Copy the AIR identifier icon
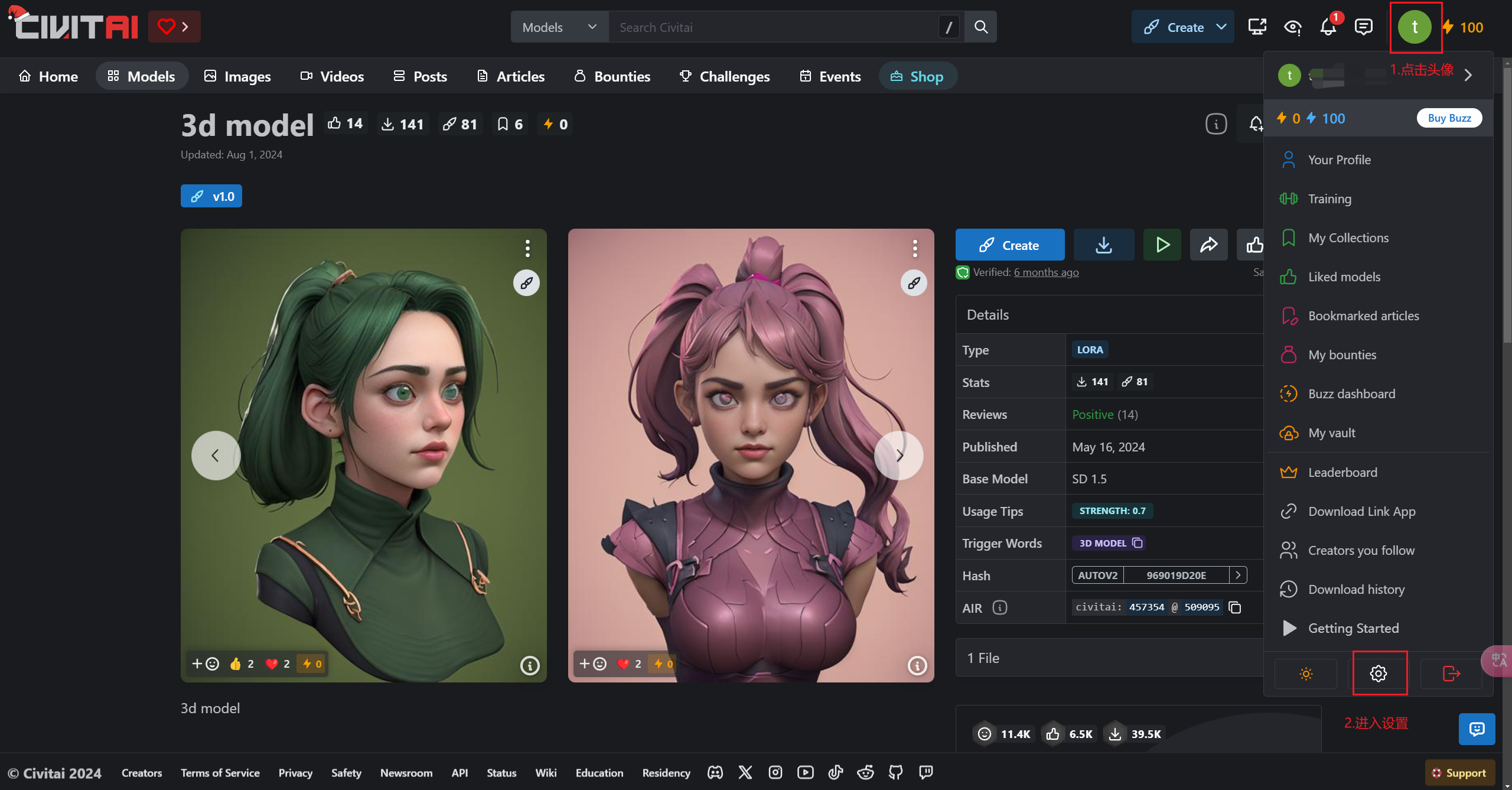1512x790 pixels. (1235, 607)
